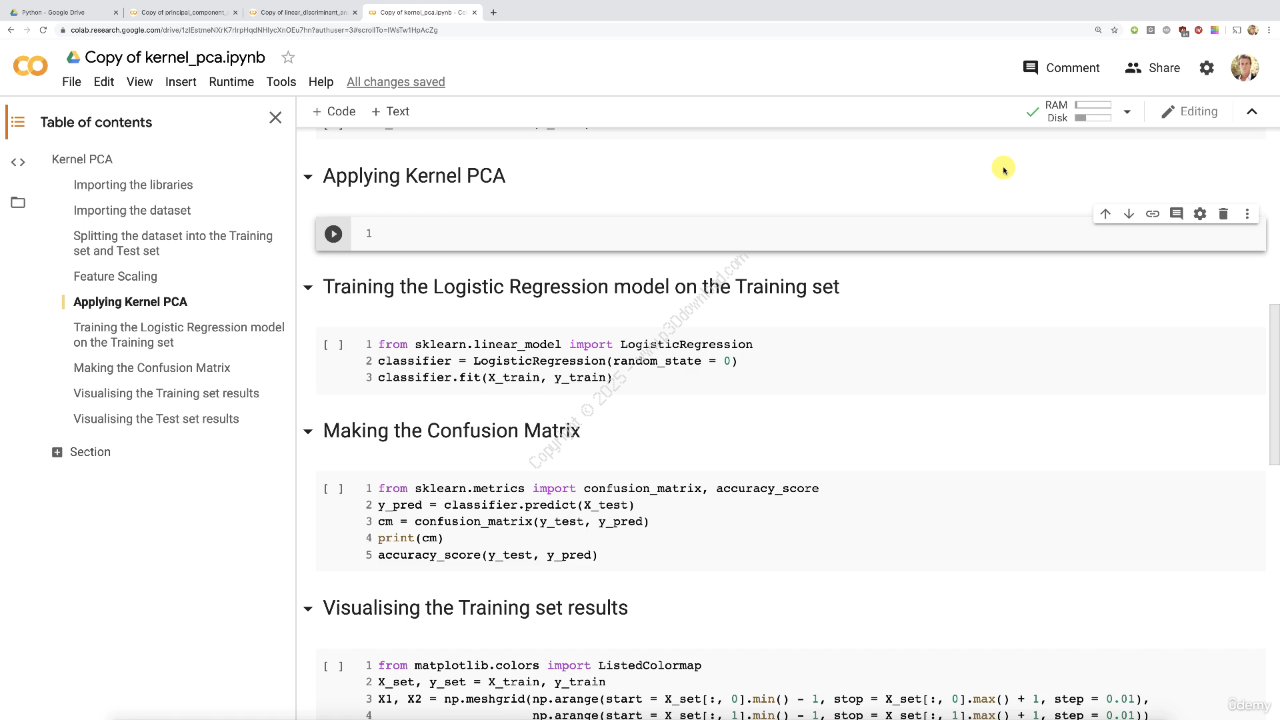Image resolution: width=1280 pixels, height=720 pixels.
Task: Click inside the empty code cell editor
Action: (800, 234)
